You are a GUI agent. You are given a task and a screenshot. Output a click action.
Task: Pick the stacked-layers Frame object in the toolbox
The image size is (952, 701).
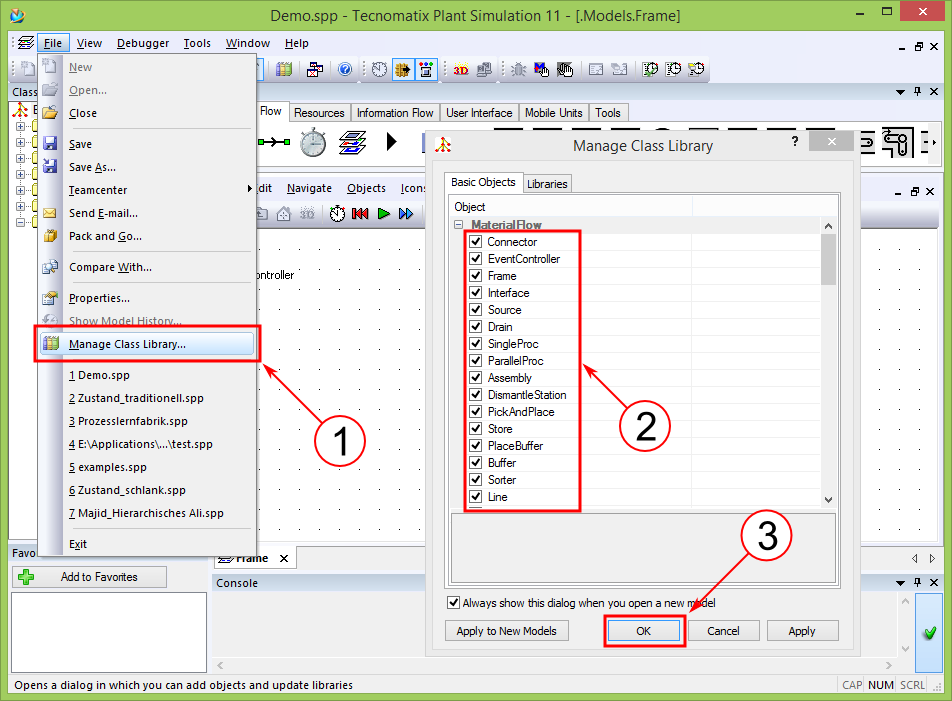[352, 142]
